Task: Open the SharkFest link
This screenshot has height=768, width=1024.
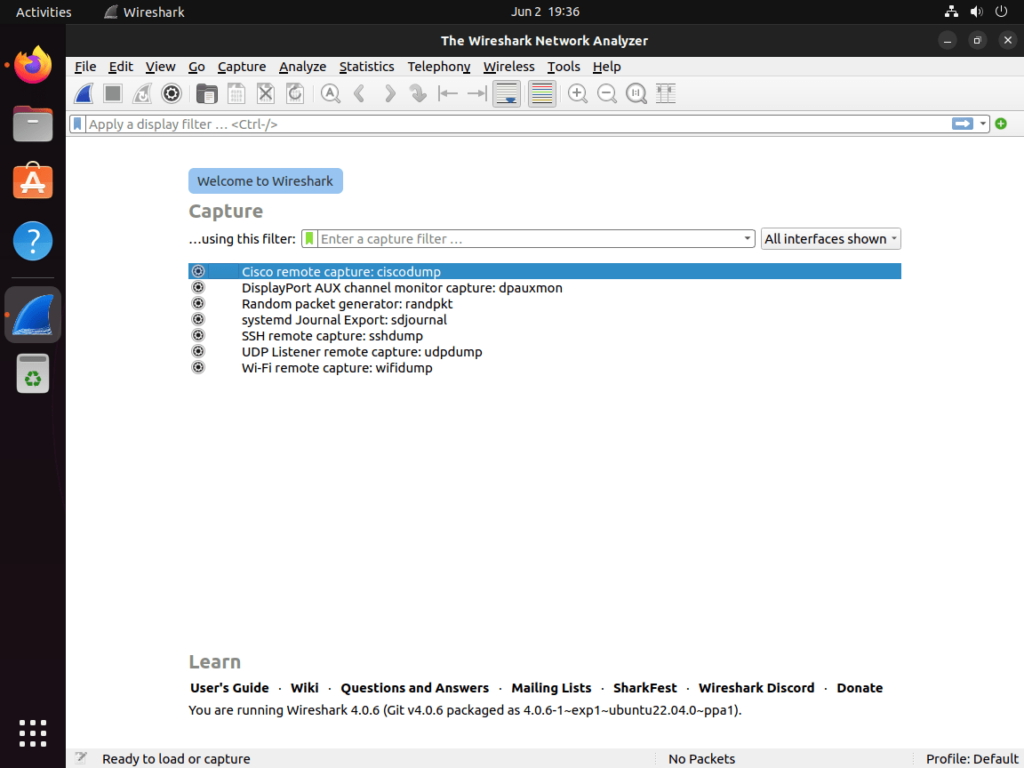Action: pyautogui.click(x=645, y=688)
